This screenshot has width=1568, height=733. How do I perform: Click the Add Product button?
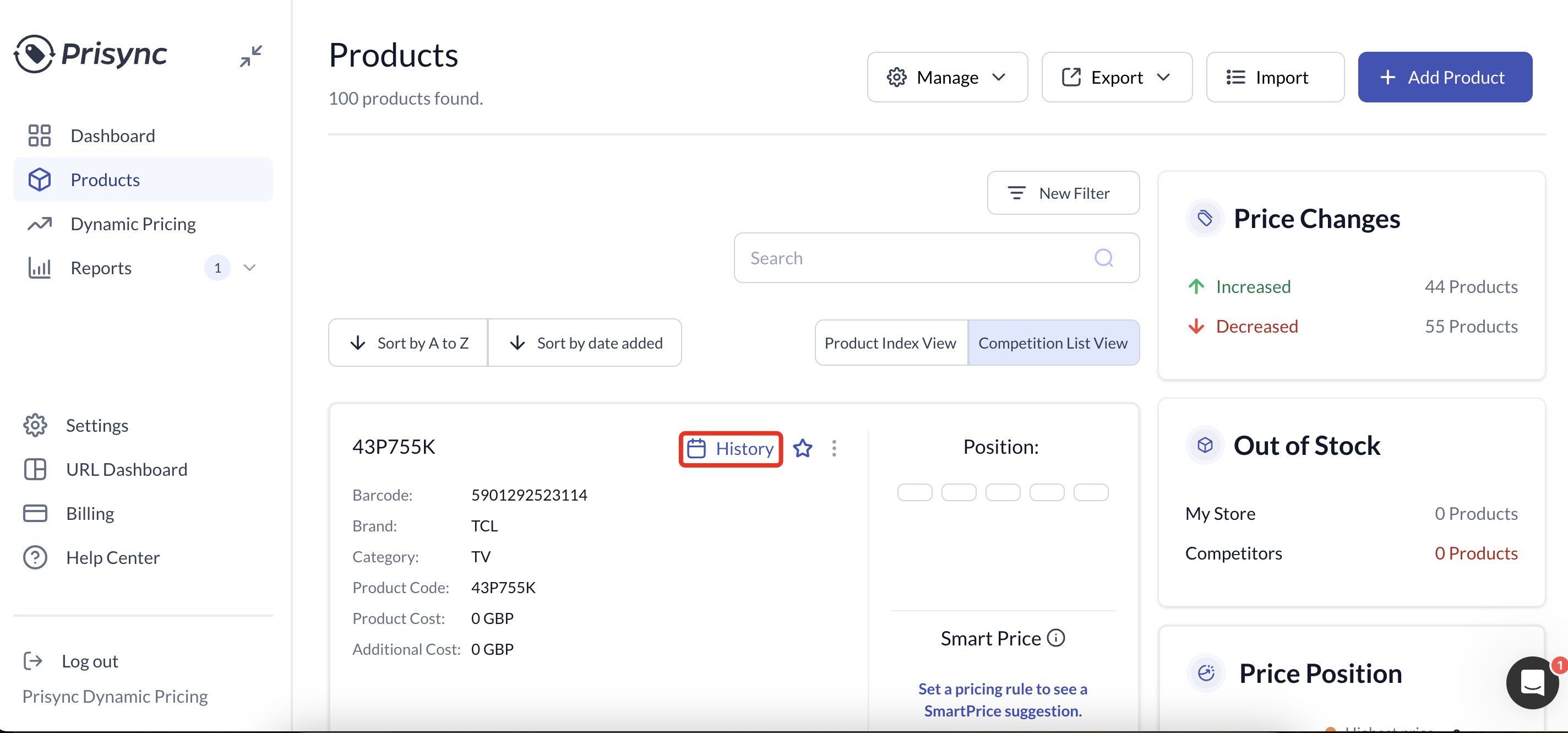click(1445, 77)
